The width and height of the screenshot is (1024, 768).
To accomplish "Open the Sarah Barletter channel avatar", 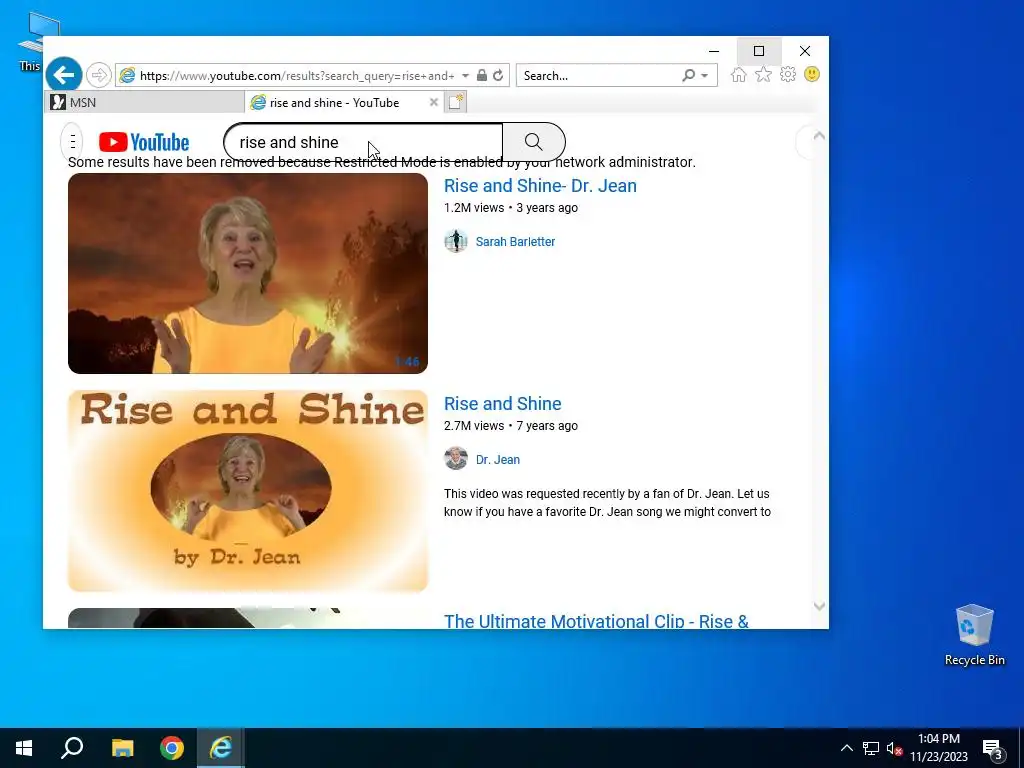I will [456, 241].
